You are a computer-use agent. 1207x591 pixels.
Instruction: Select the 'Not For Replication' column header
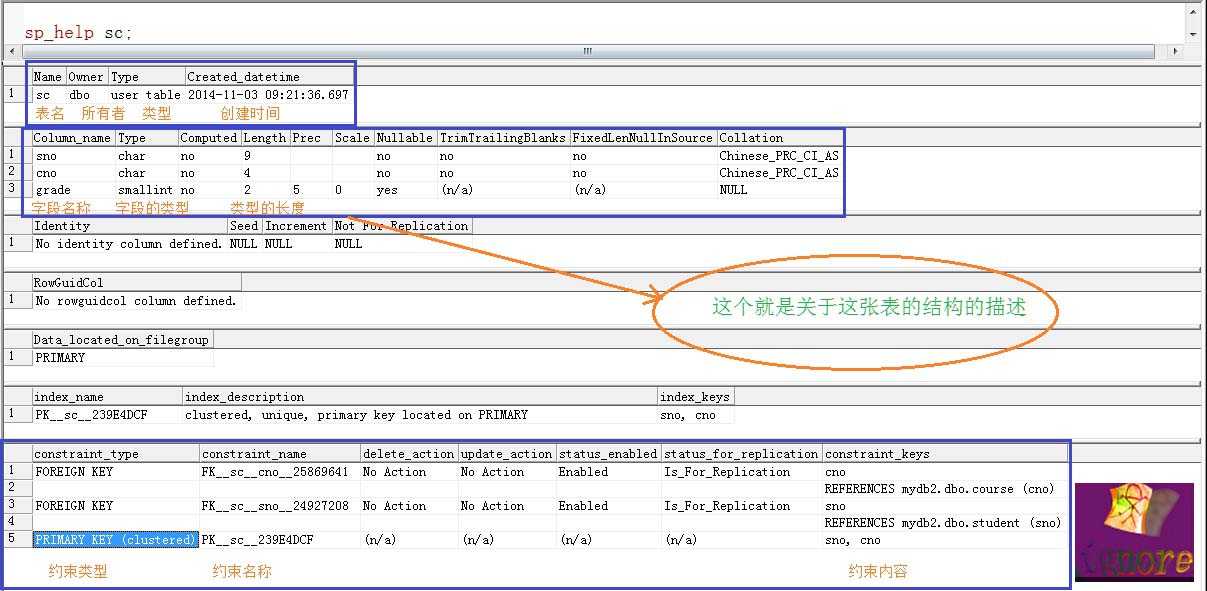(x=401, y=226)
